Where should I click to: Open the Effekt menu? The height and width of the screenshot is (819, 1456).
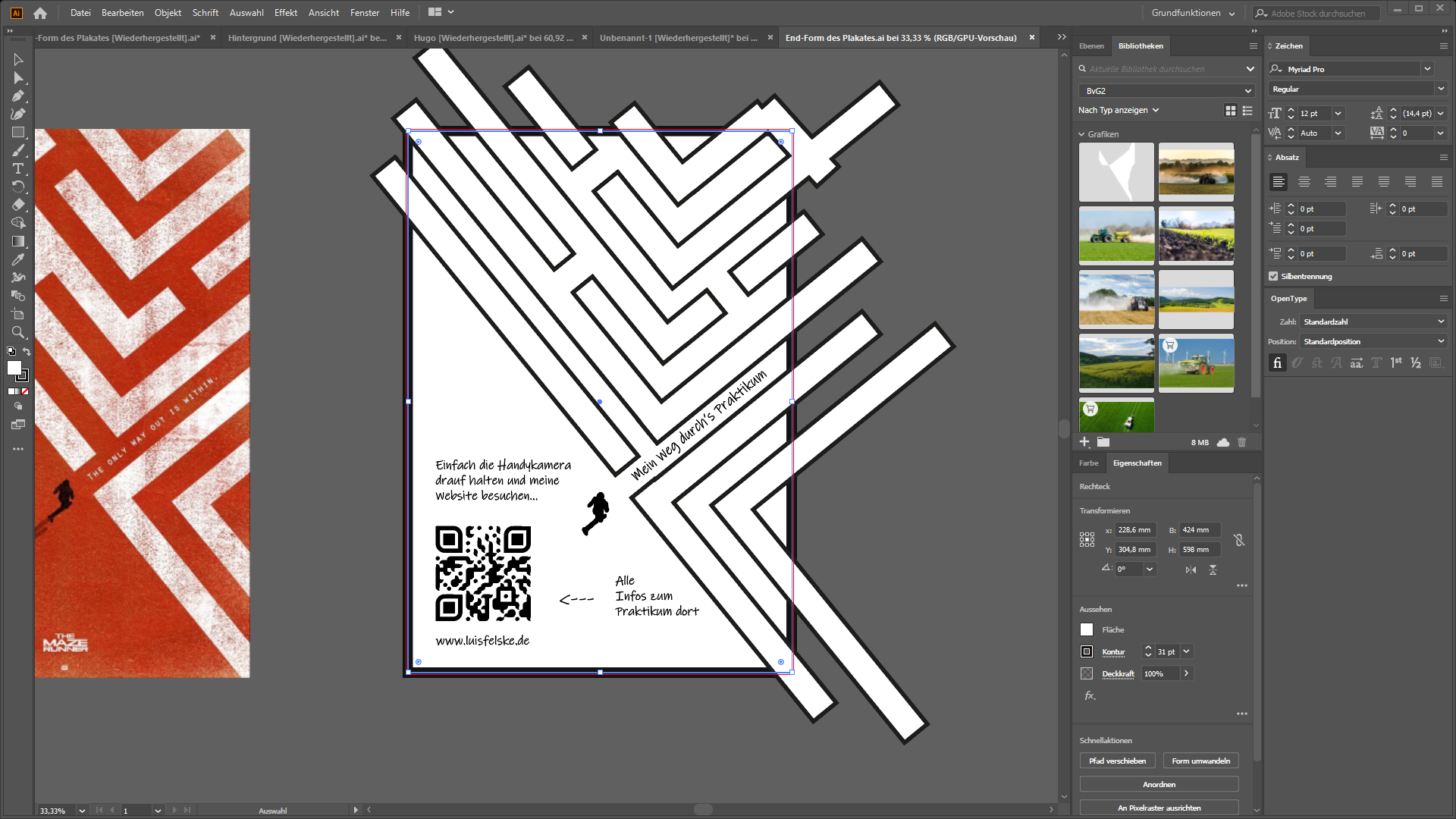point(285,13)
